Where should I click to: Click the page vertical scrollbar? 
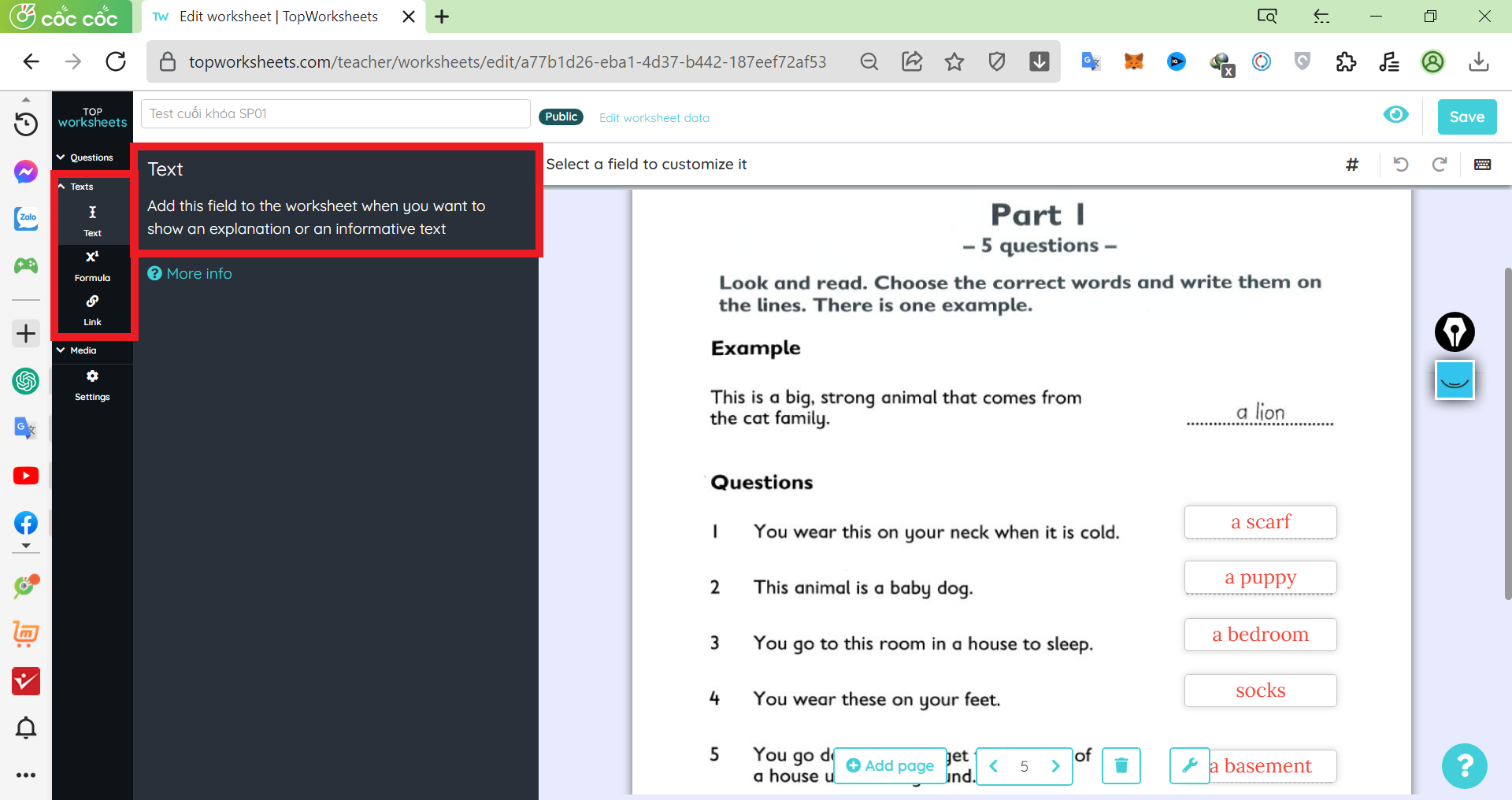(x=1506, y=433)
